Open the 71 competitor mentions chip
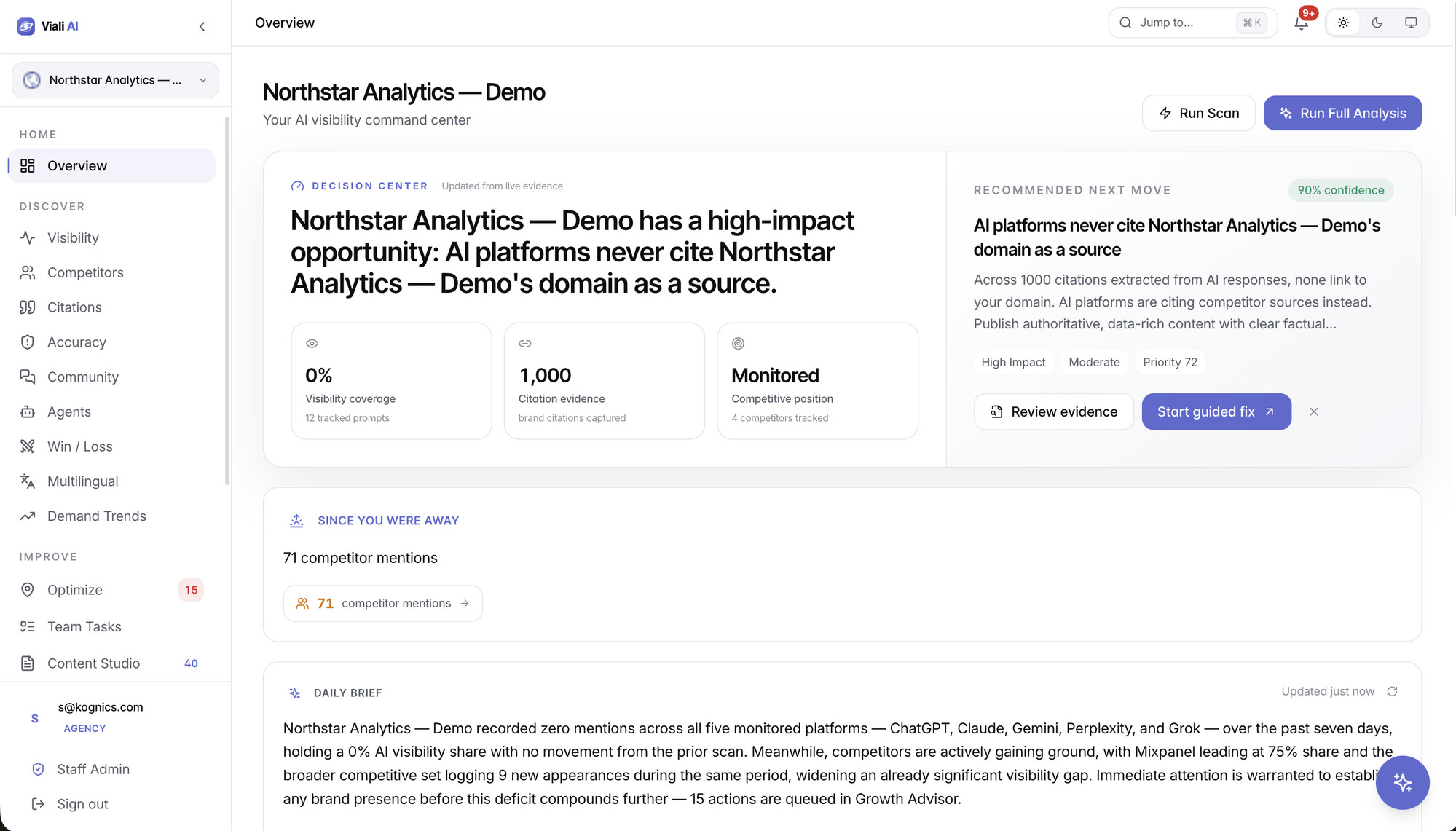The height and width of the screenshot is (831, 1456). (x=382, y=603)
